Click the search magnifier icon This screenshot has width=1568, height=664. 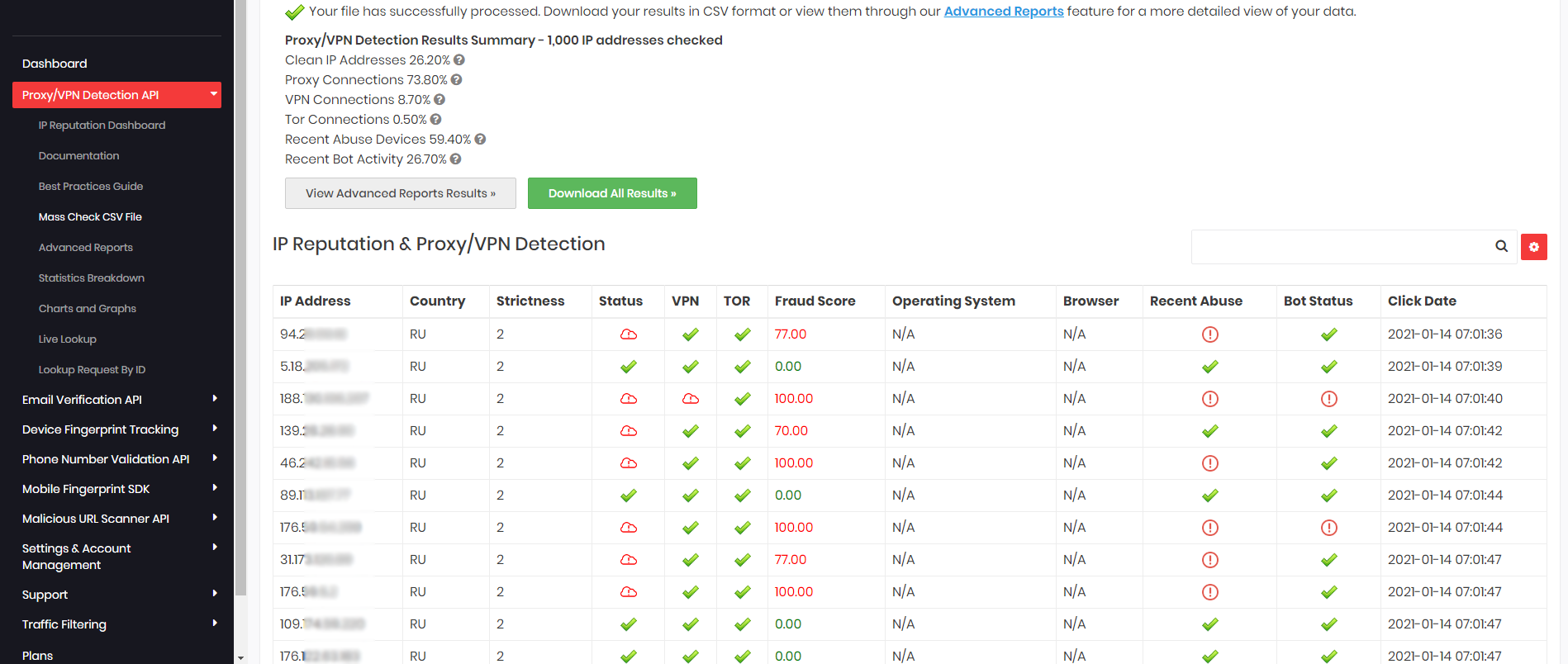coord(1501,247)
